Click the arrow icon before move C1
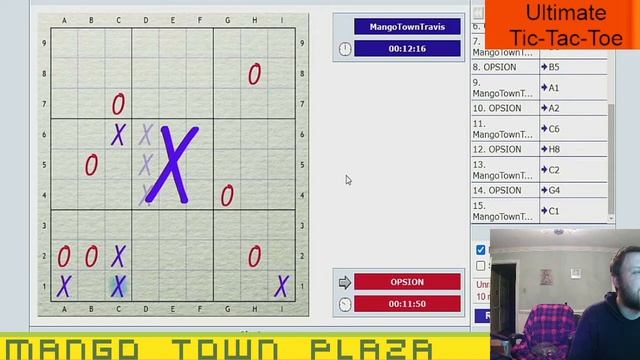640x360 pixels. (544, 211)
